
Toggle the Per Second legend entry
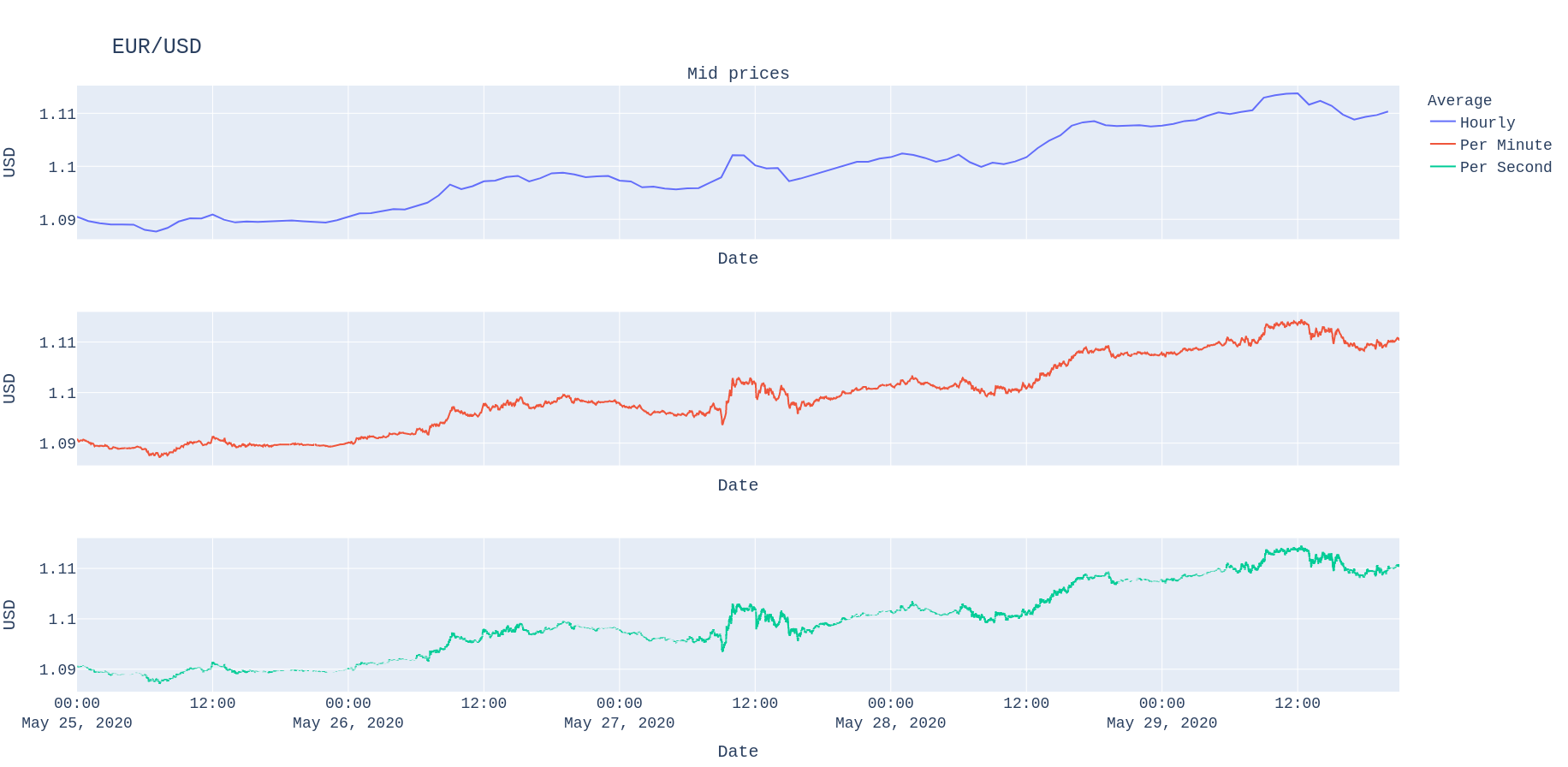click(1490, 167)
